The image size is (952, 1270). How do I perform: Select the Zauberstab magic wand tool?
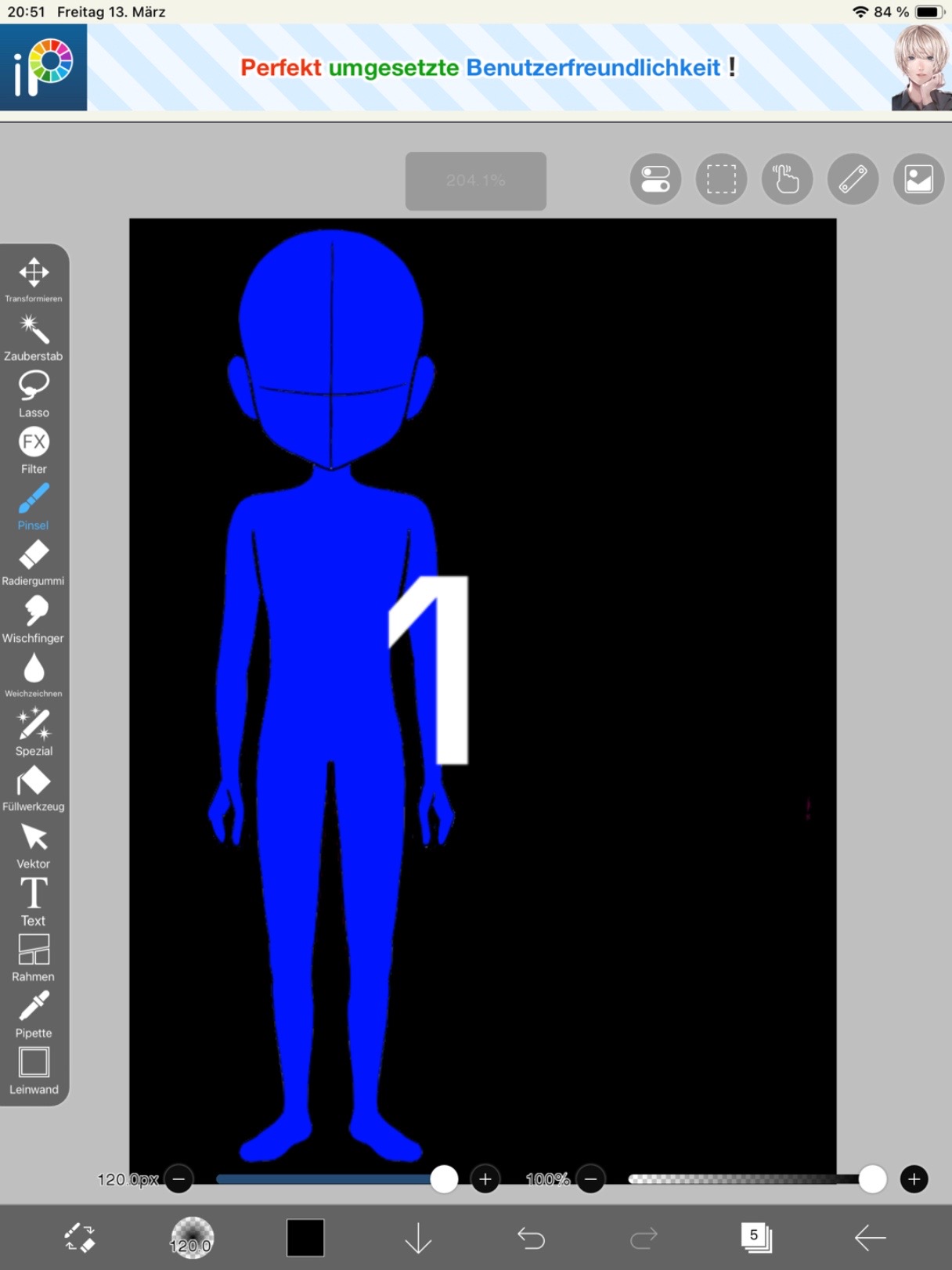34,337
